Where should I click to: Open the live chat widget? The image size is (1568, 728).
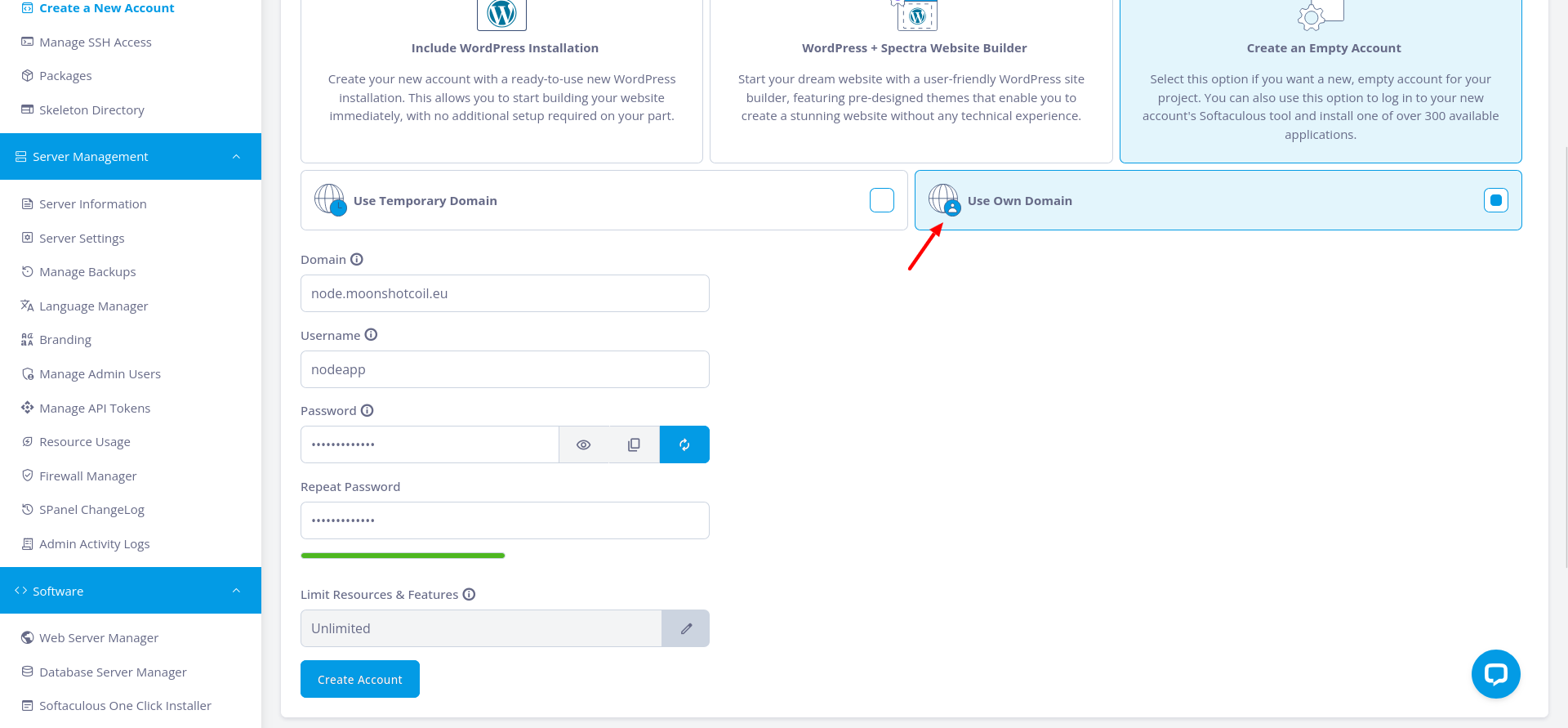(x=1495, y=674)
